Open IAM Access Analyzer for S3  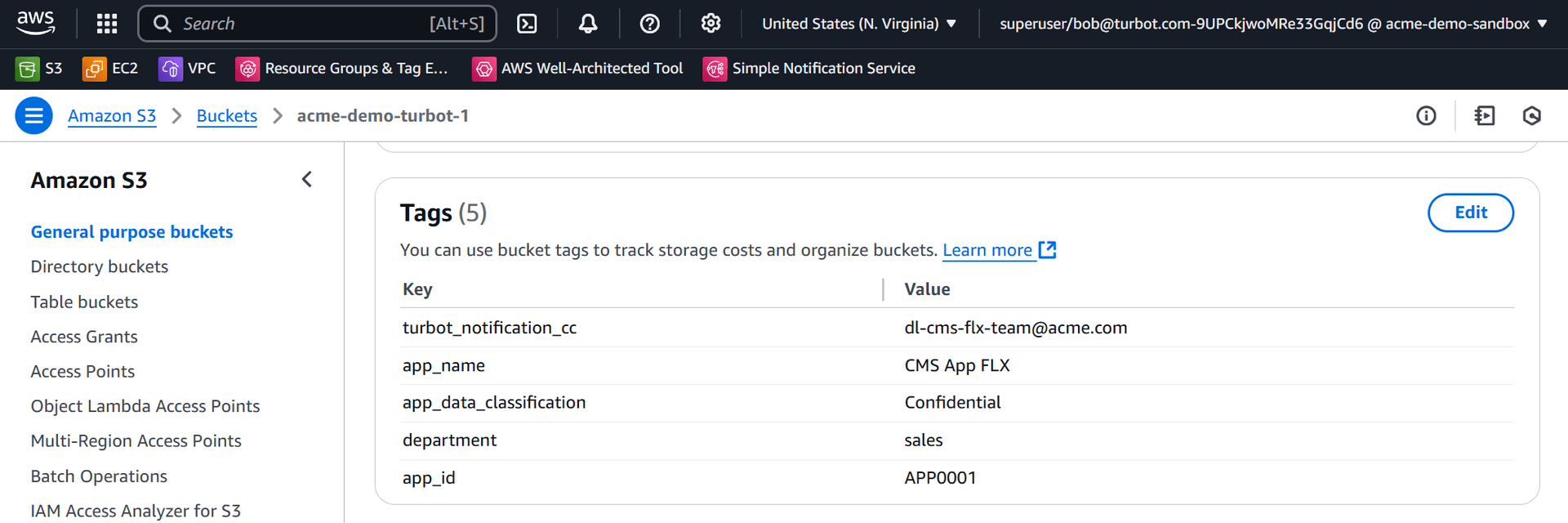(x=136, y=511)
